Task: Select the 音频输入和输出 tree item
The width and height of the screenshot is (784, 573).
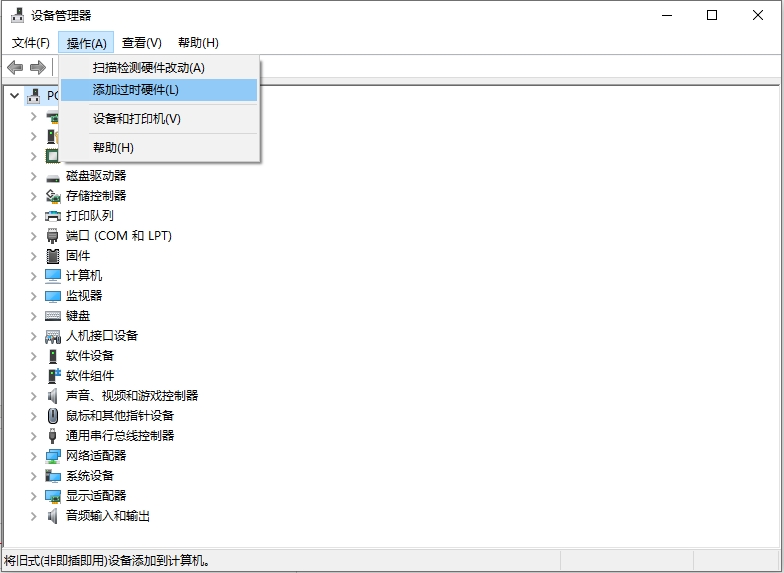Action: 108,516
